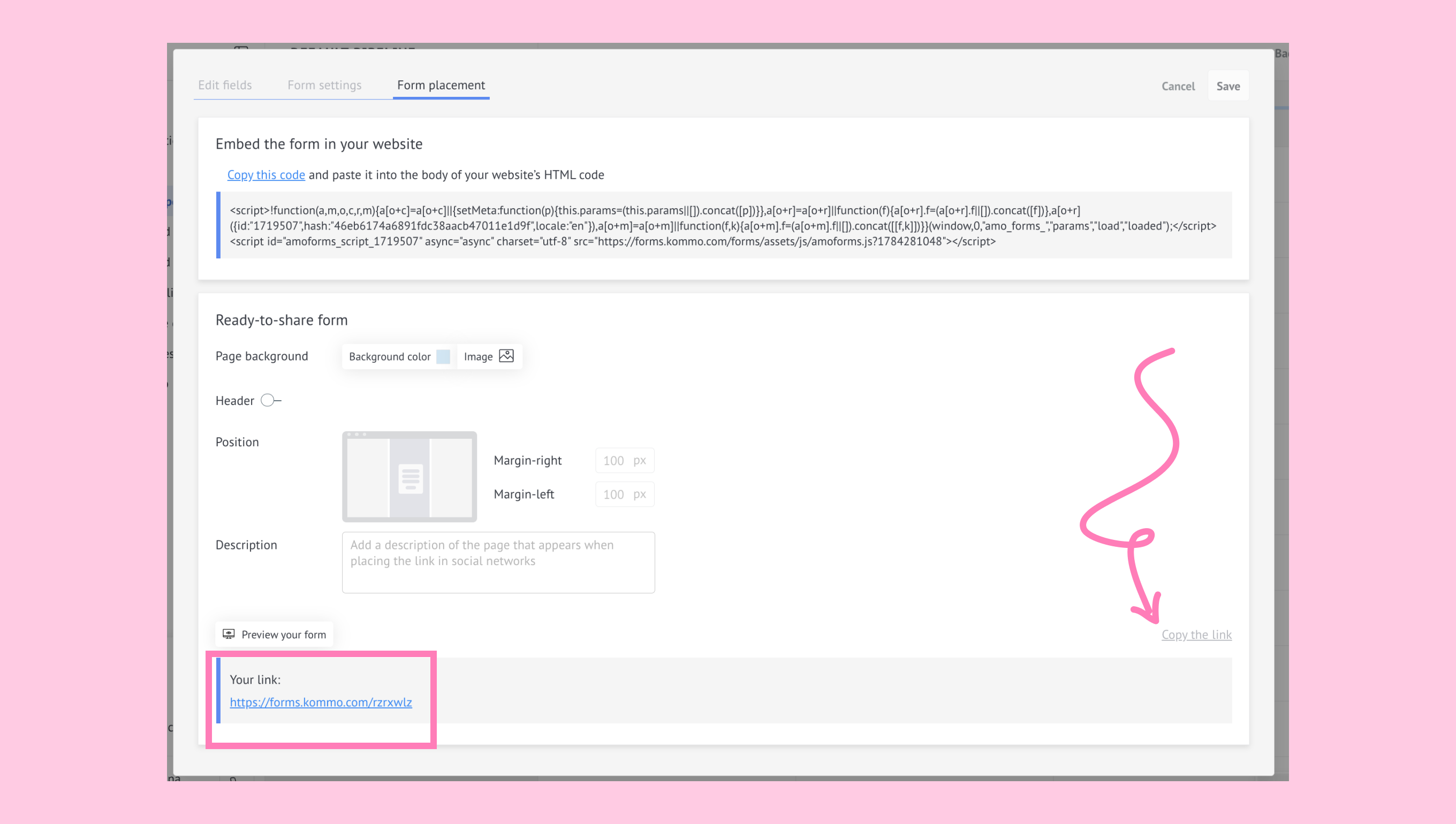Focus the Description text area
The image size is (1456, 824).
click(498, 562)
